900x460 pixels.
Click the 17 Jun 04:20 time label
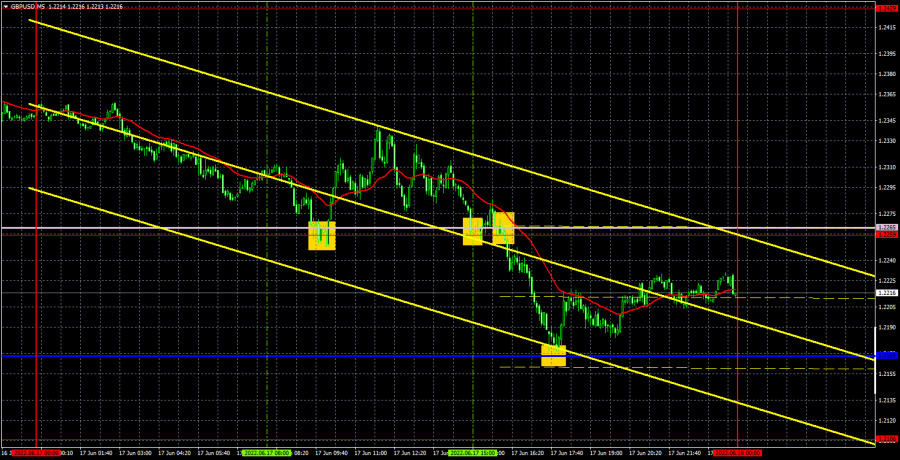(172, 454)
